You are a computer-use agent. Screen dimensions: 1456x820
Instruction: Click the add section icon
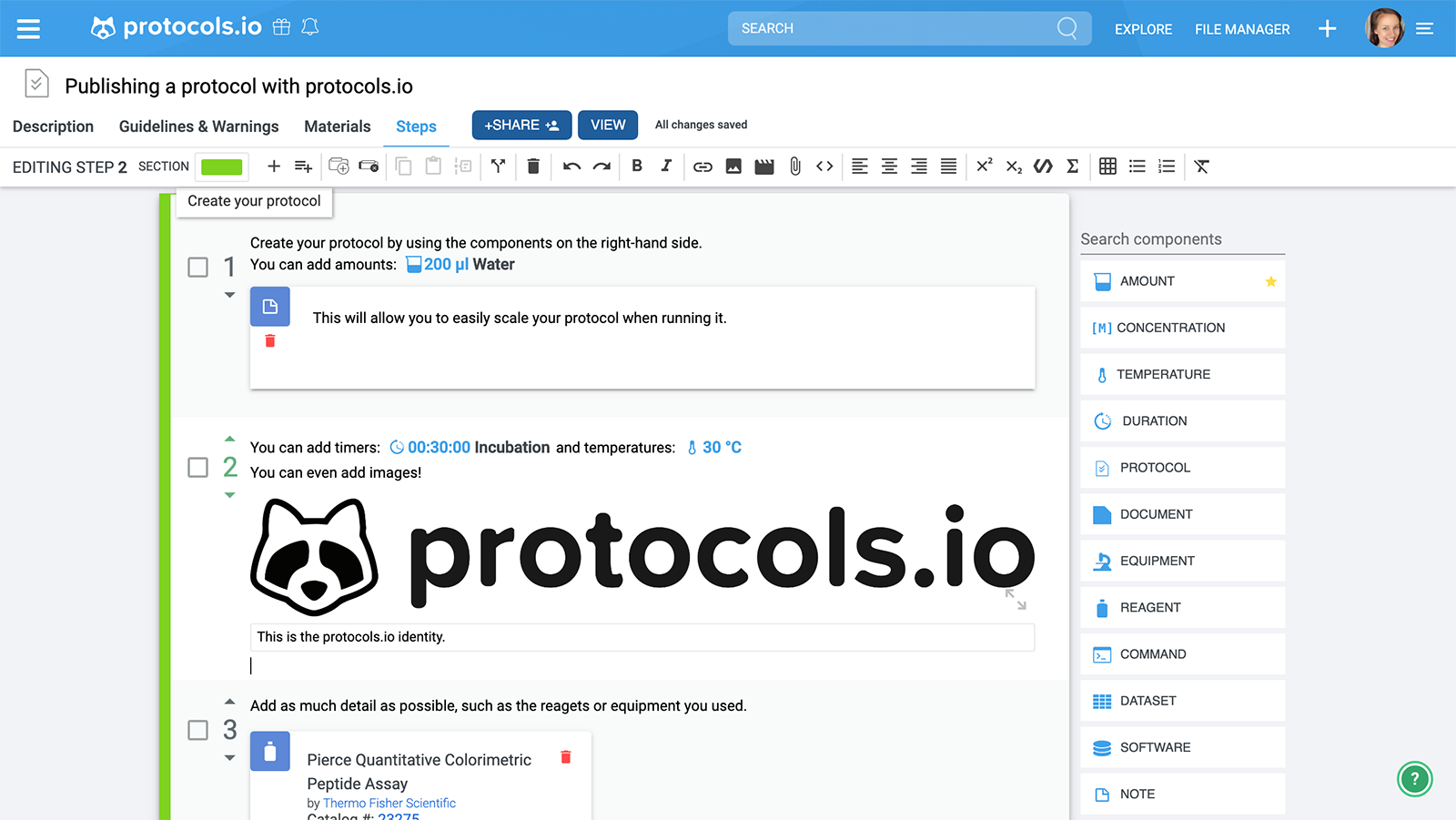click(x=303, y=166)
